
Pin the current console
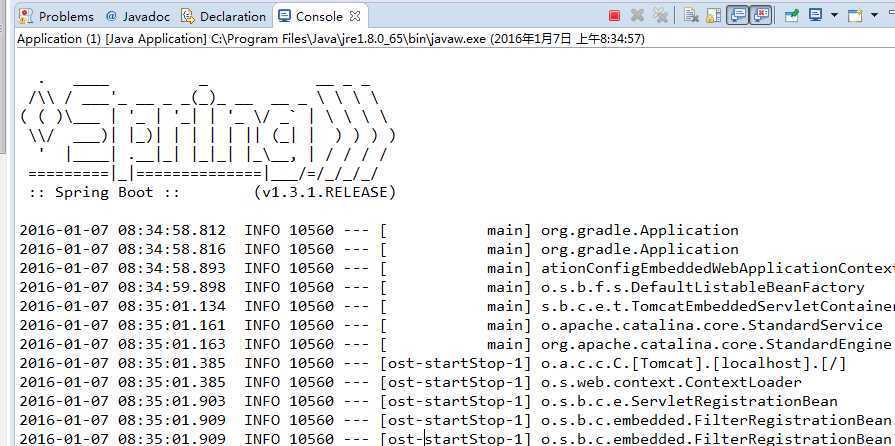point(792,16)
